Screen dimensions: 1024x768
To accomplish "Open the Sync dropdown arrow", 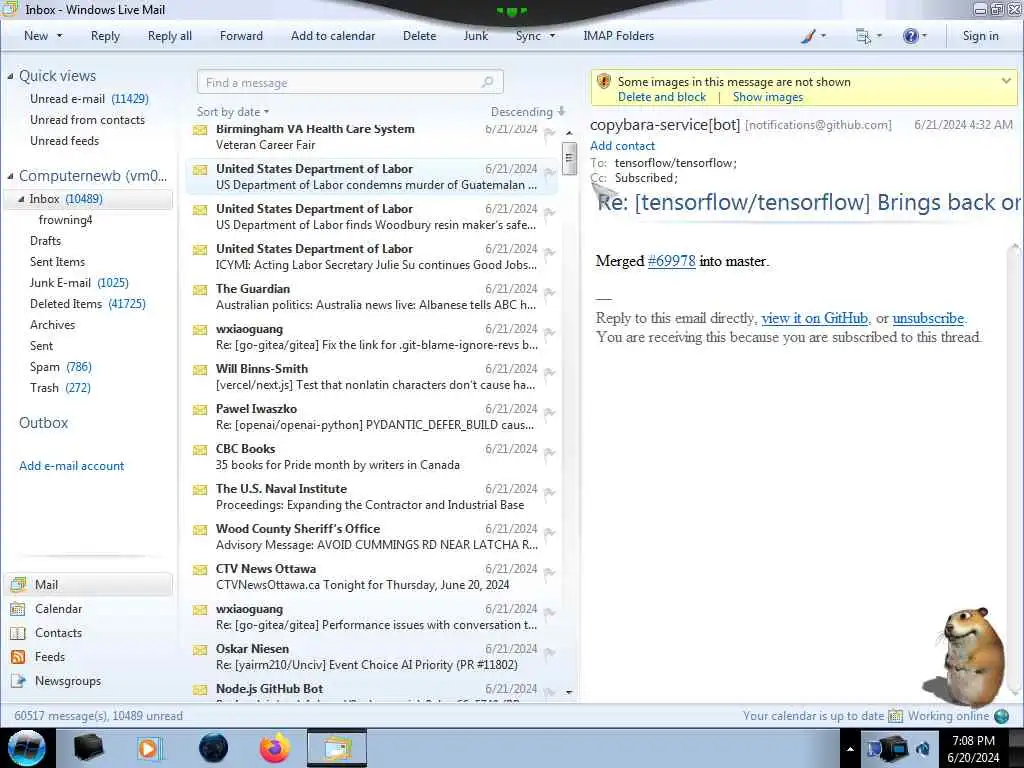I will point(552,36).
